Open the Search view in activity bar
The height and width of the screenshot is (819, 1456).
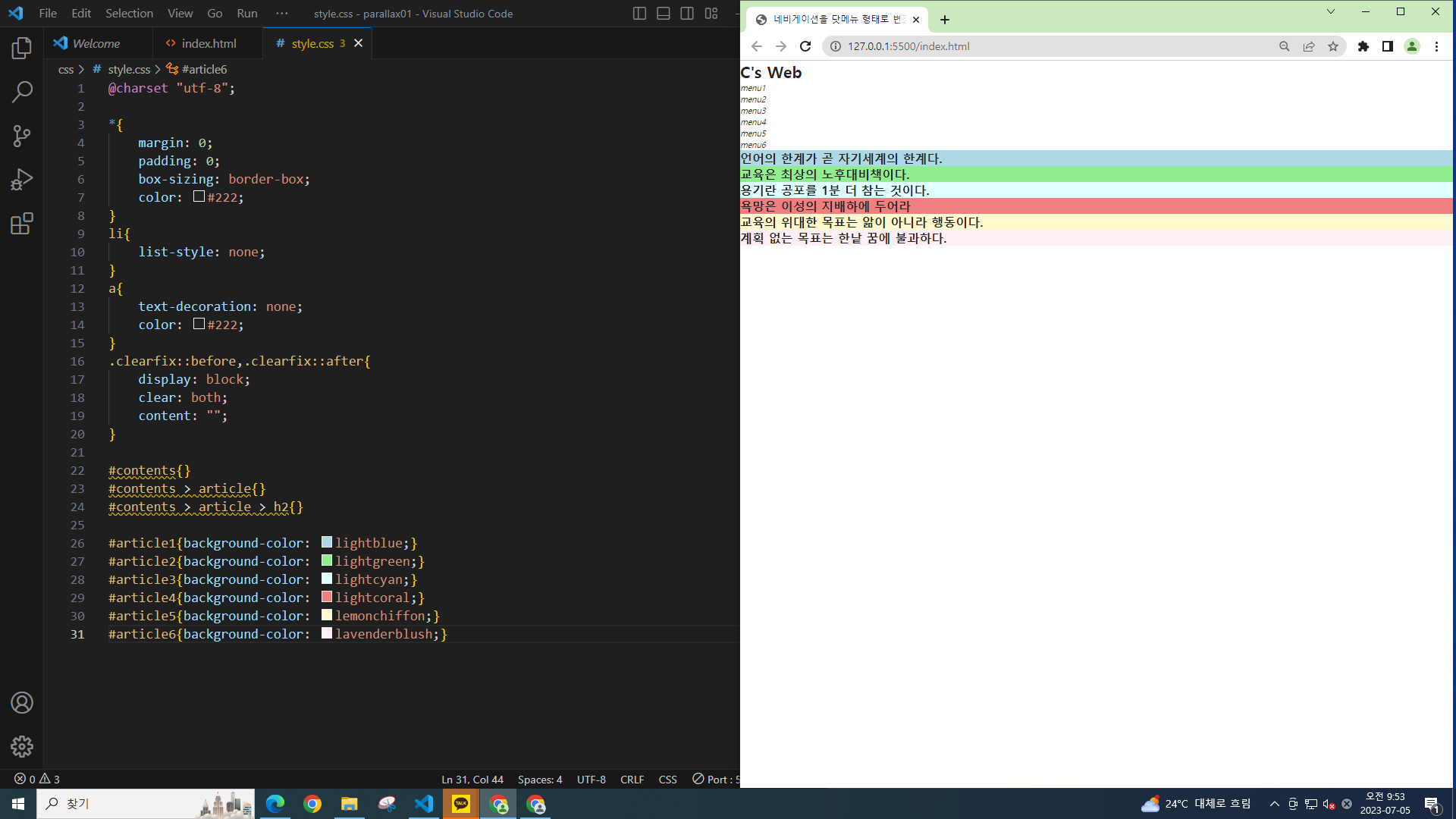[x=22, y=92]
